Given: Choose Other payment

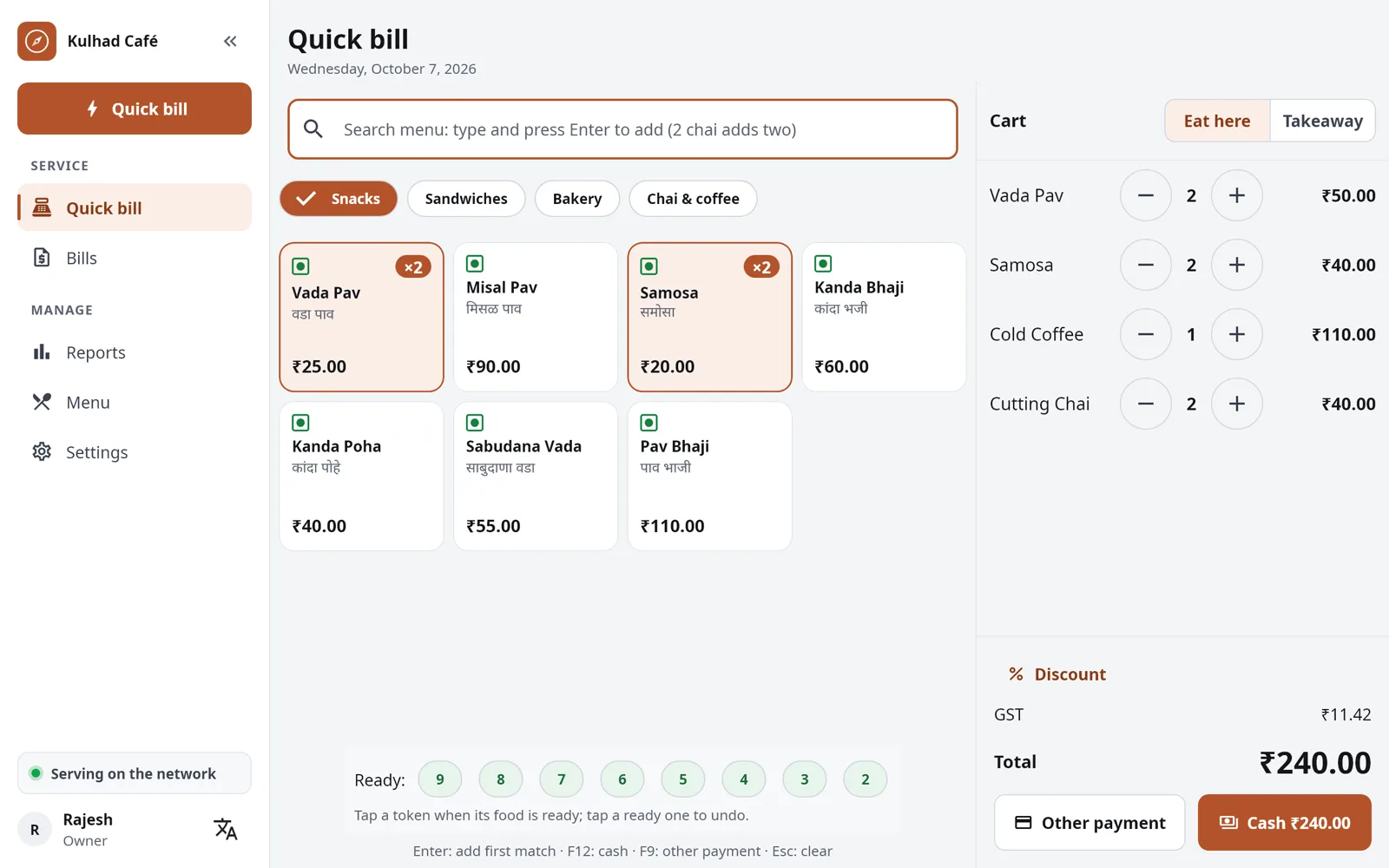Looking at the screenshot, I should [1089, 823].
